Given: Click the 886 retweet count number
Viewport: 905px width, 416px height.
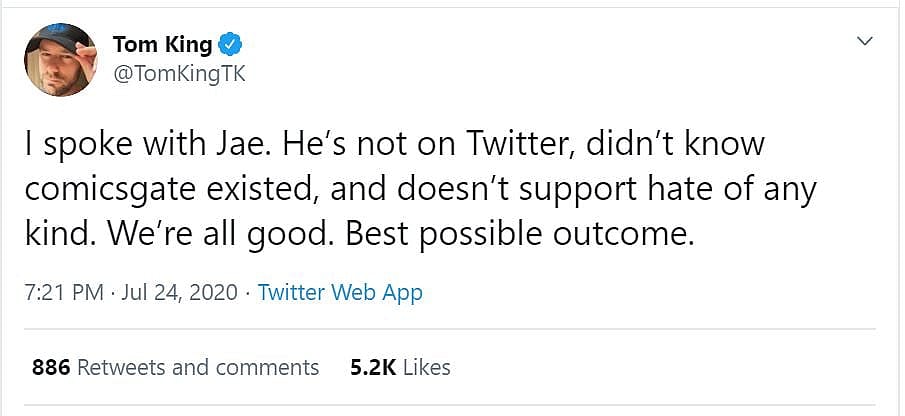Looking at the screenshot, I should click(x=51, y=367).
